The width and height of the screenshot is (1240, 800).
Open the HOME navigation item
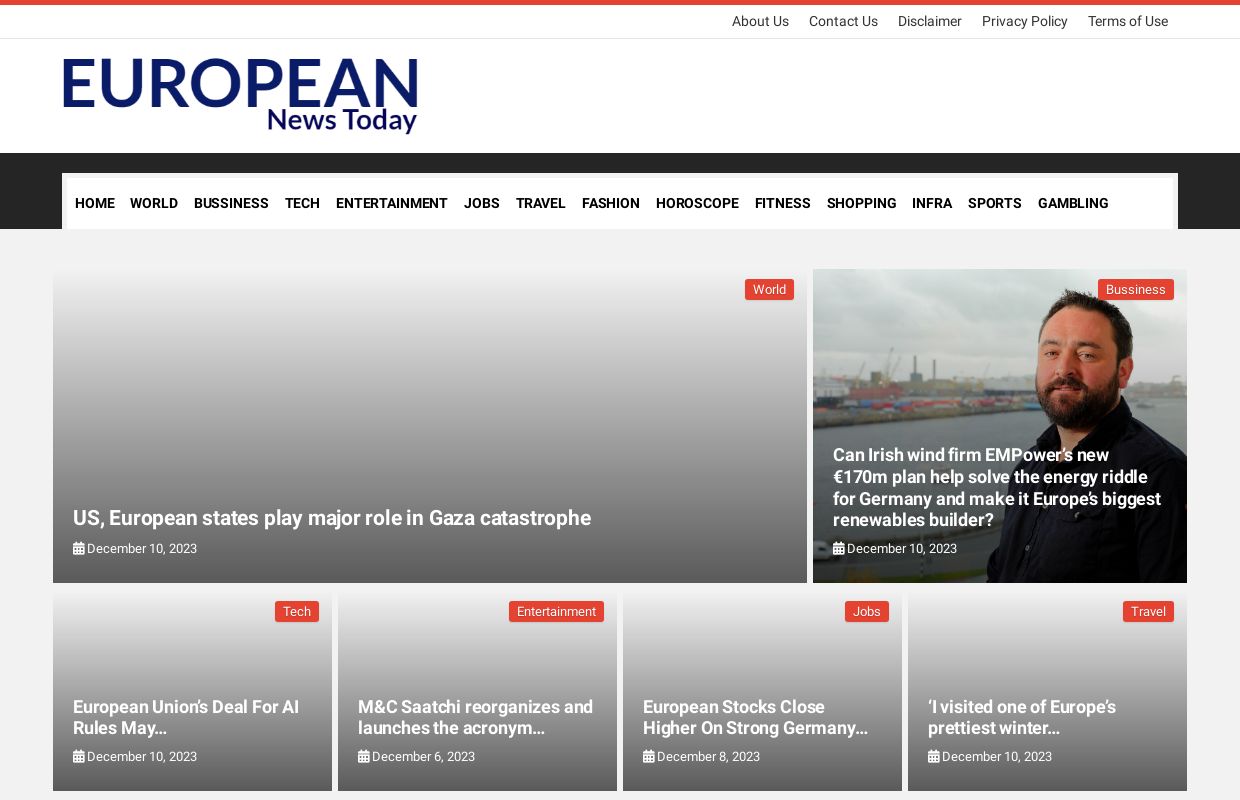[x=94, y=203]
